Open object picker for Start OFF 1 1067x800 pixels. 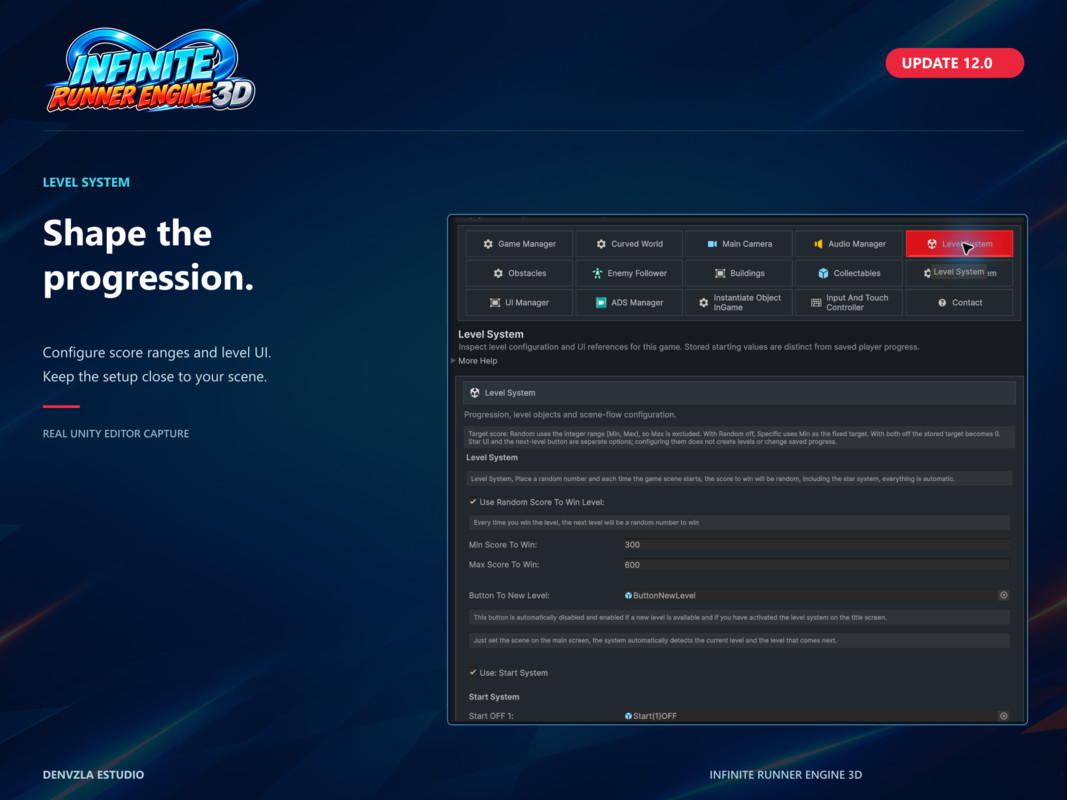[1004, 716]
